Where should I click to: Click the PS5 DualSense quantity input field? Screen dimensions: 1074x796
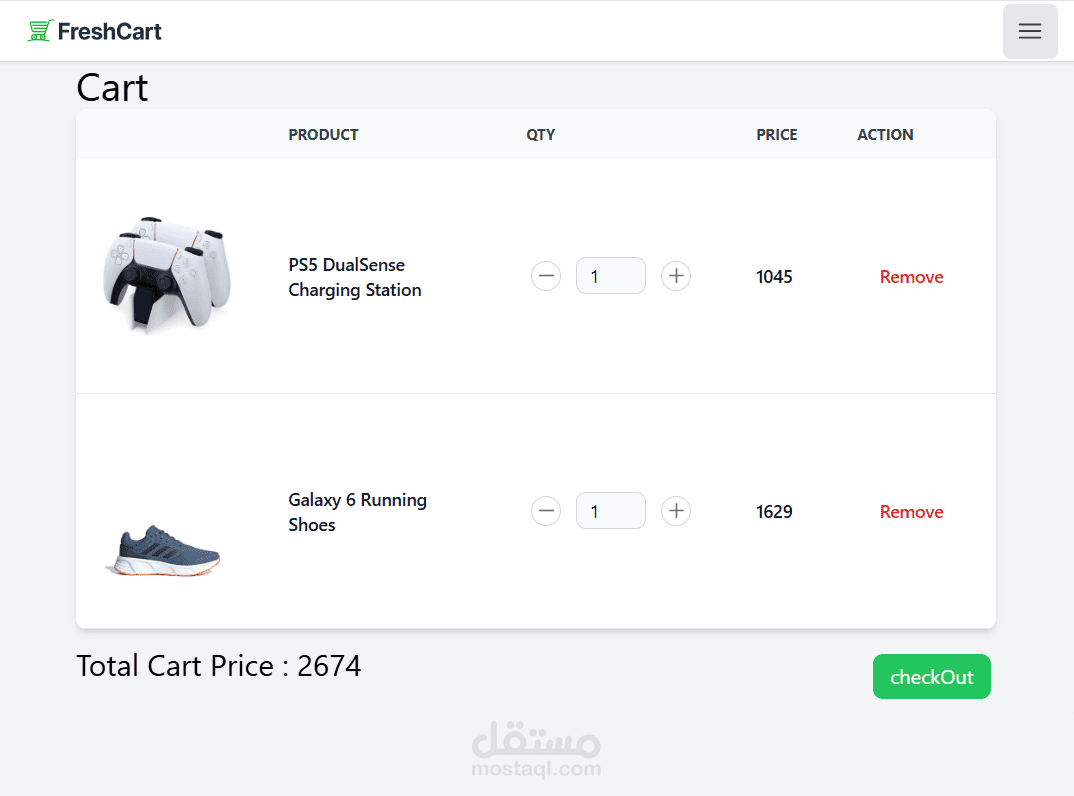click(x=610, y=276)
